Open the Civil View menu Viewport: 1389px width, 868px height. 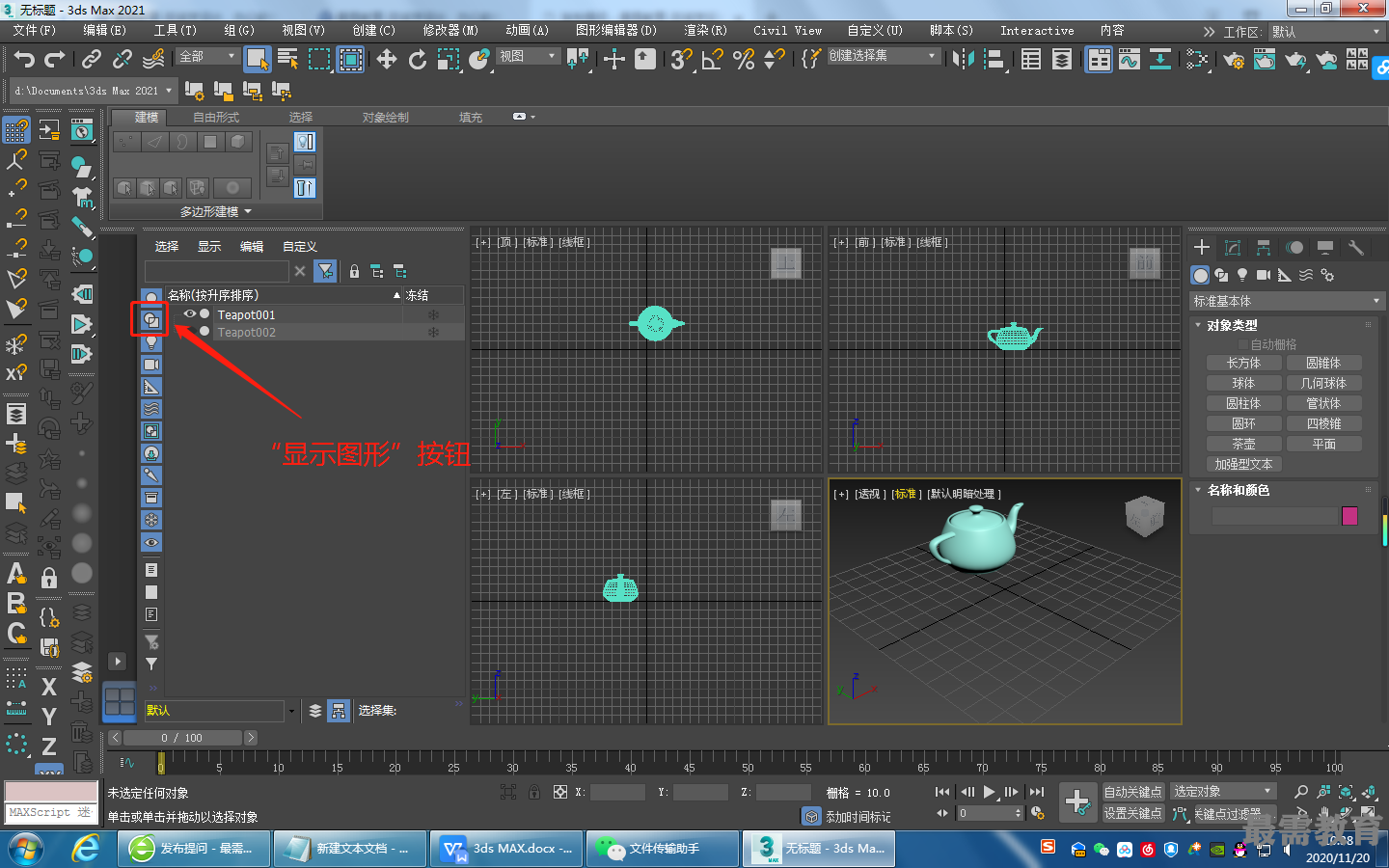[x=788, y=31]
